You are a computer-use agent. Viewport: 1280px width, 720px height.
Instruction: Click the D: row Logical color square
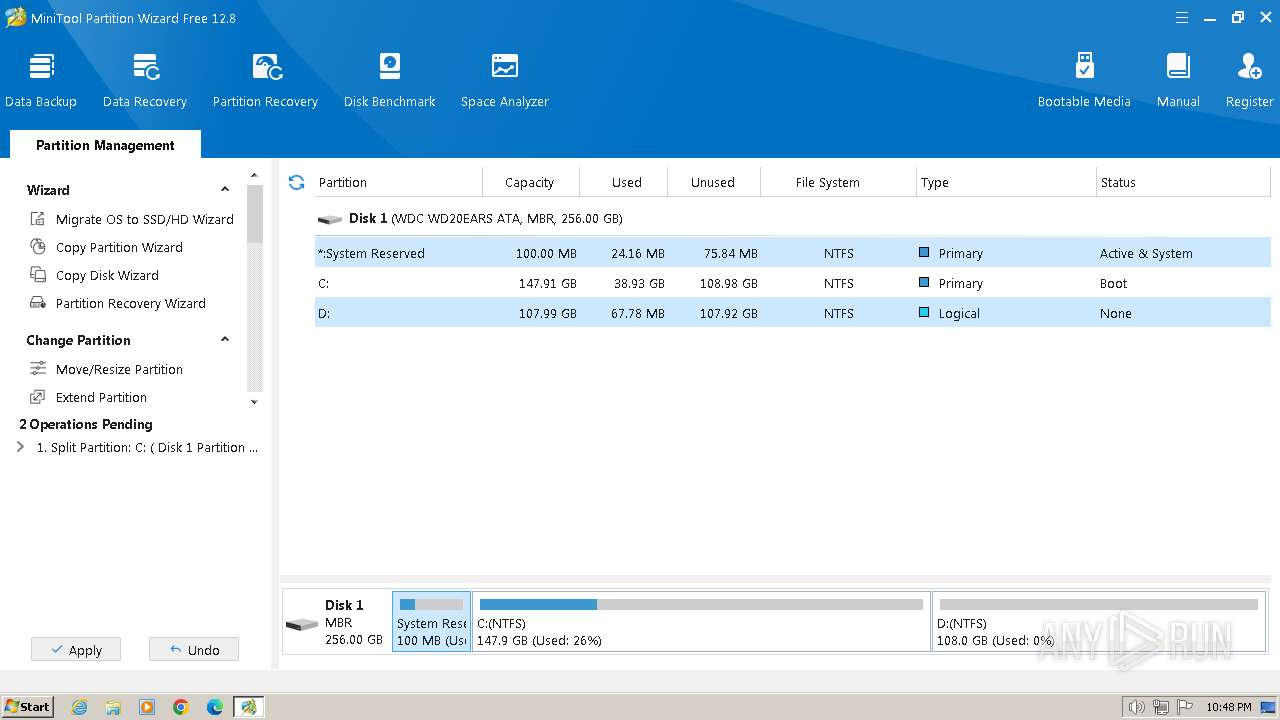pyautogui.click(x=924, y=313)
